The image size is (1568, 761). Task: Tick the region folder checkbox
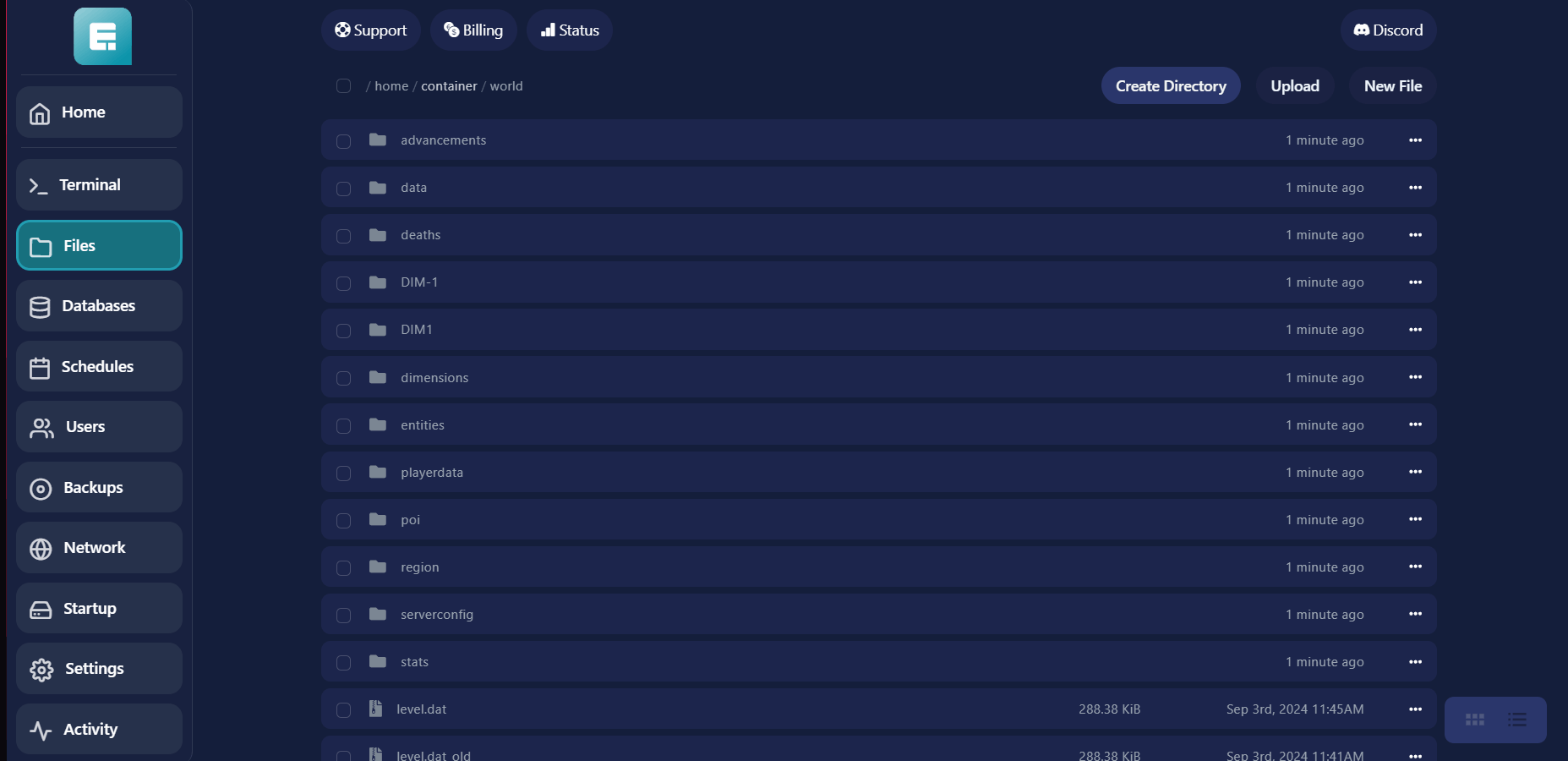tap(343, 568)
